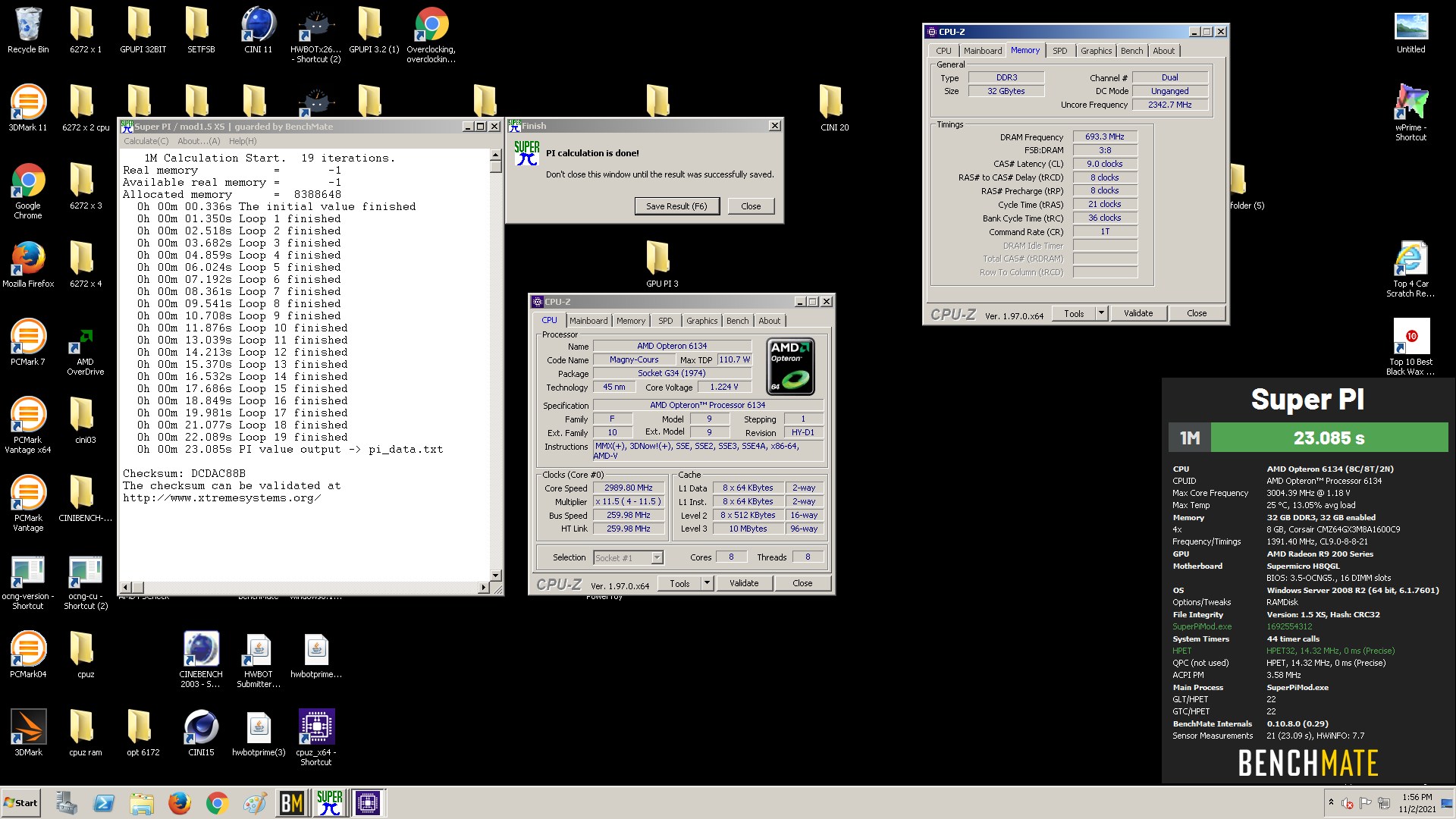
Task: Click the BenchMate taskbar button
Action: [x=292, y=803]
